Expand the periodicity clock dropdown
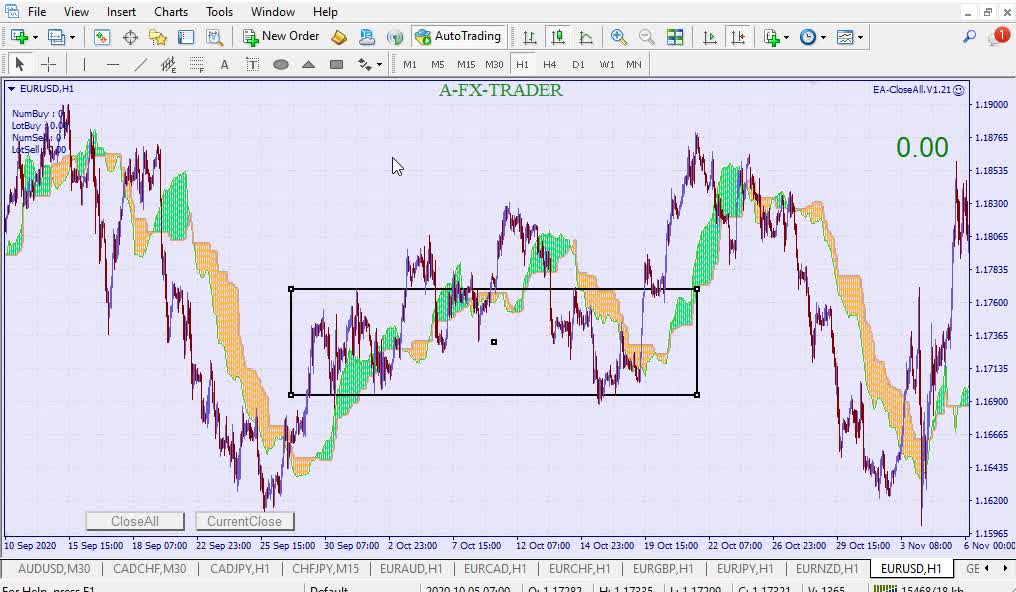Screen dimensions: 1016x592 [823, 37]
